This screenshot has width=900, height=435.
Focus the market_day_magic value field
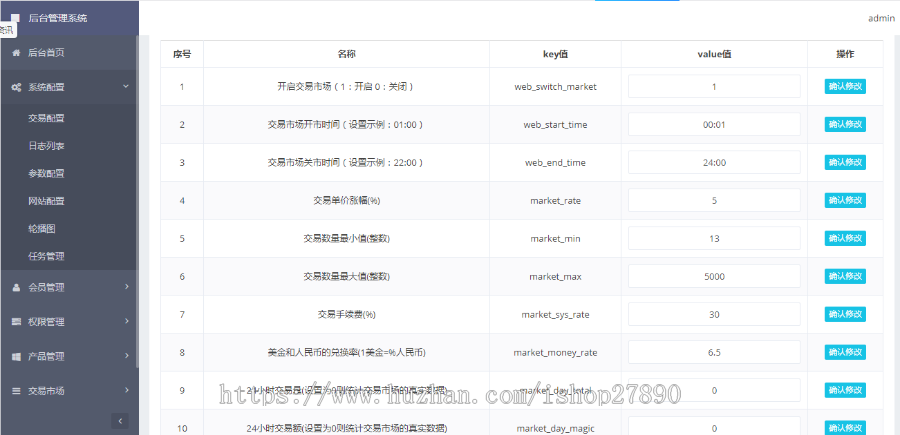[714, 427]
